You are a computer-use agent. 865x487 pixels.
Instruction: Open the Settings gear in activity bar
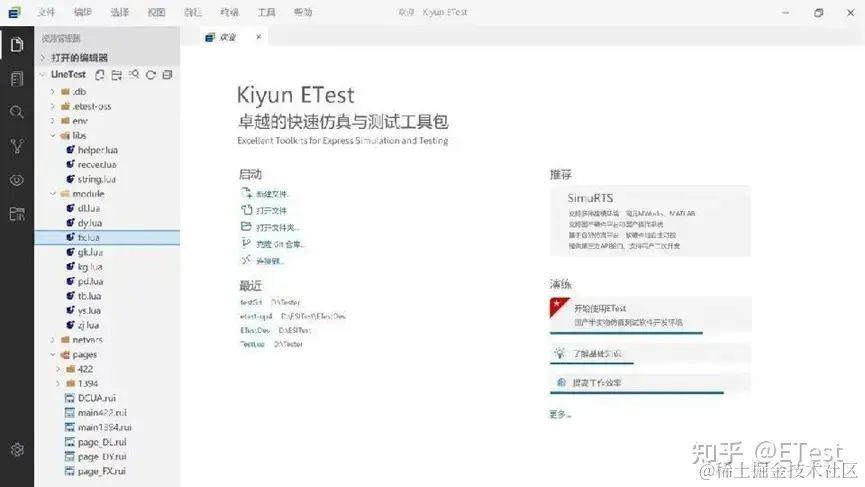(17, 449)
